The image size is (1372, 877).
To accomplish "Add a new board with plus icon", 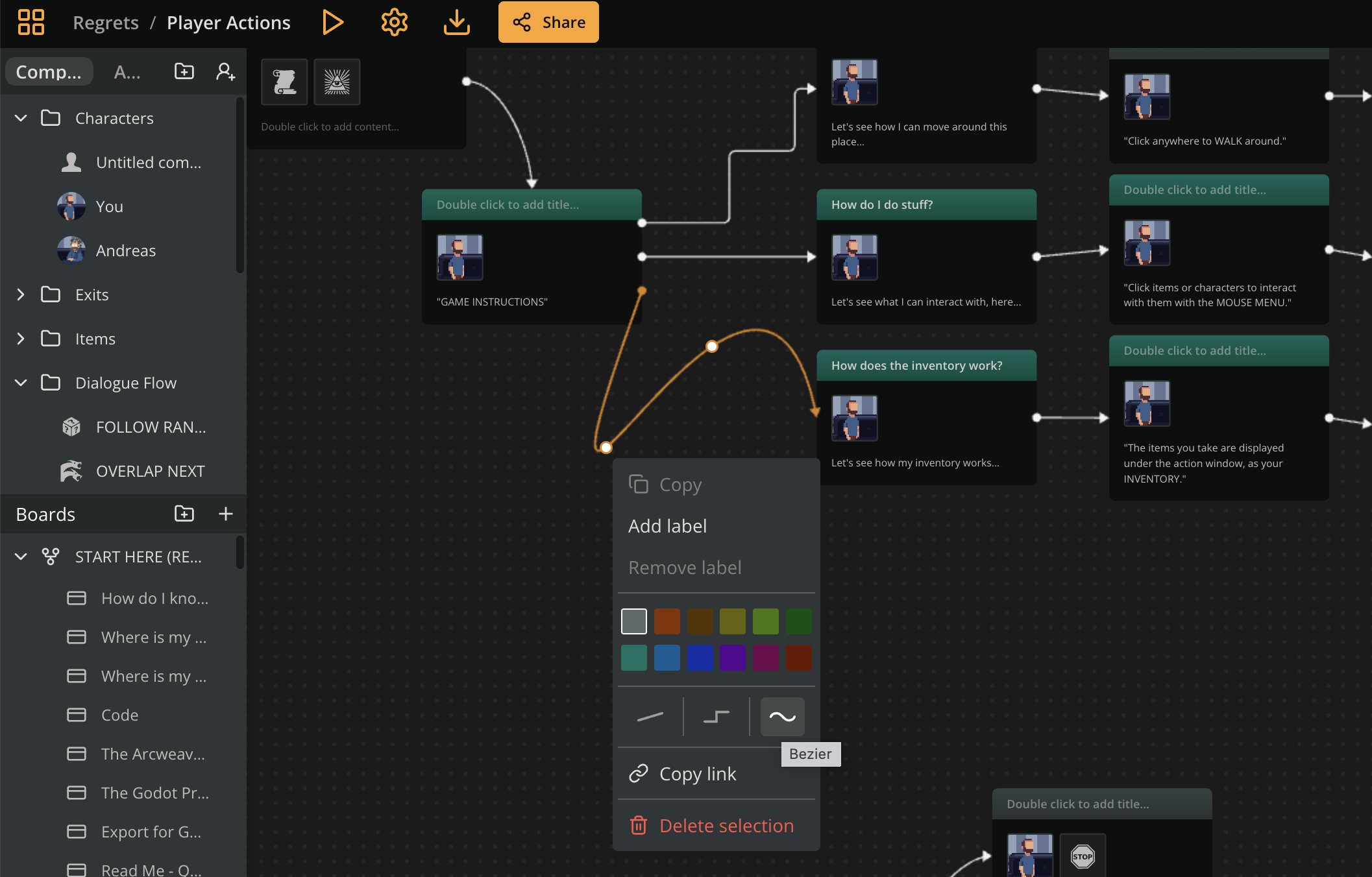I will coord(225,514).
